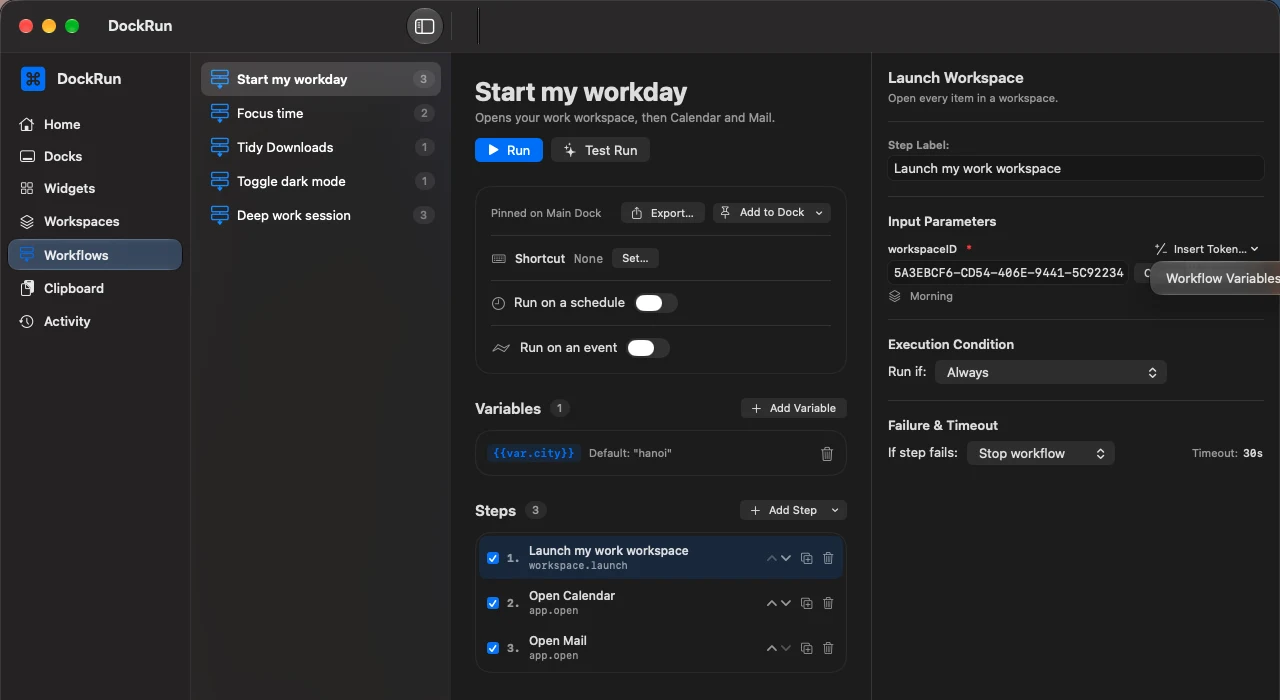Screen dimensions: 1280x700
Task: Open the Run if Always dropdown
Action: tap(1051, 372)
